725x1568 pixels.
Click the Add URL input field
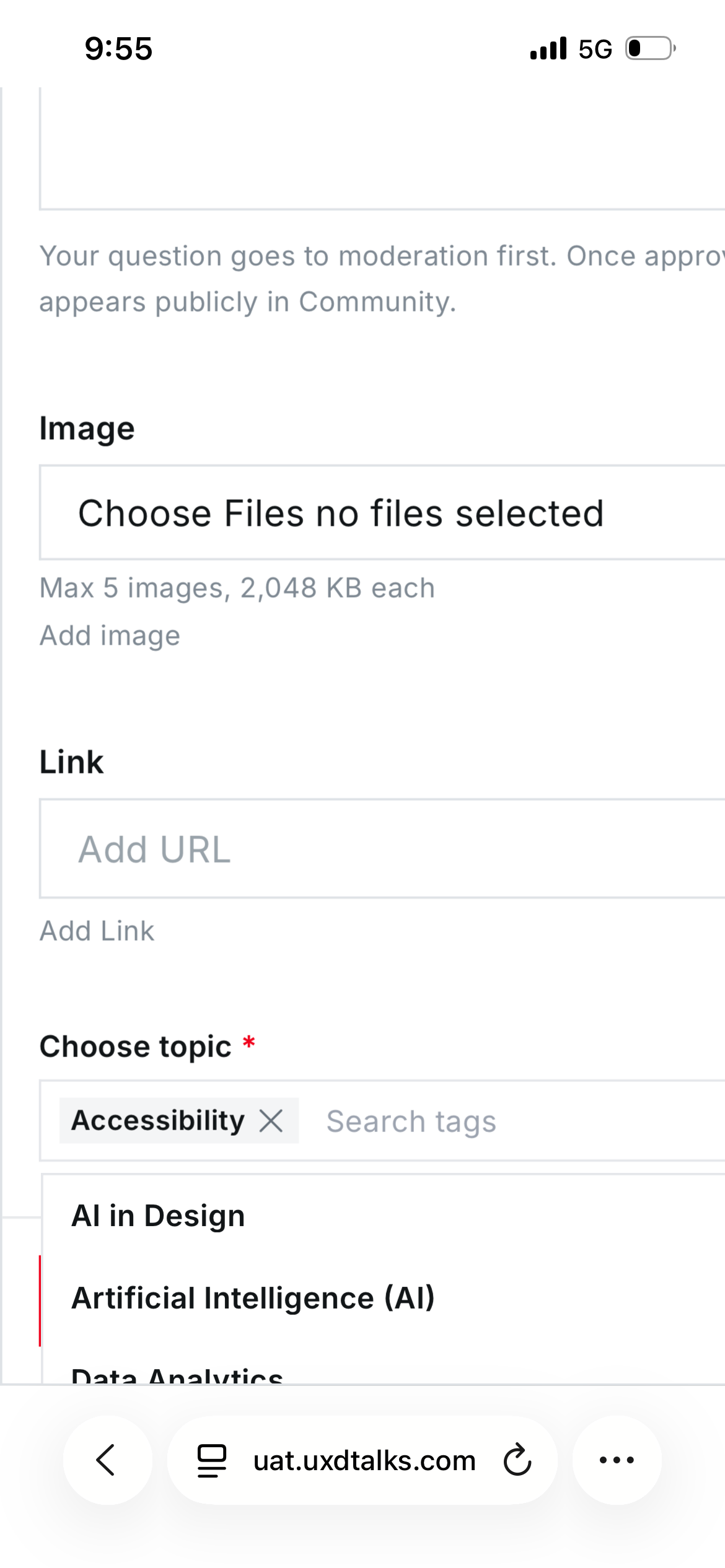[x=383, y=848]
